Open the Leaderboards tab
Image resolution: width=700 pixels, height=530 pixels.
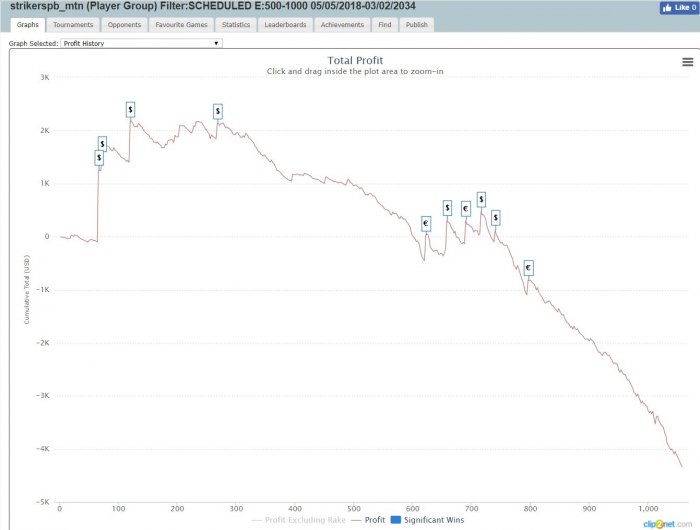[285, 25]
